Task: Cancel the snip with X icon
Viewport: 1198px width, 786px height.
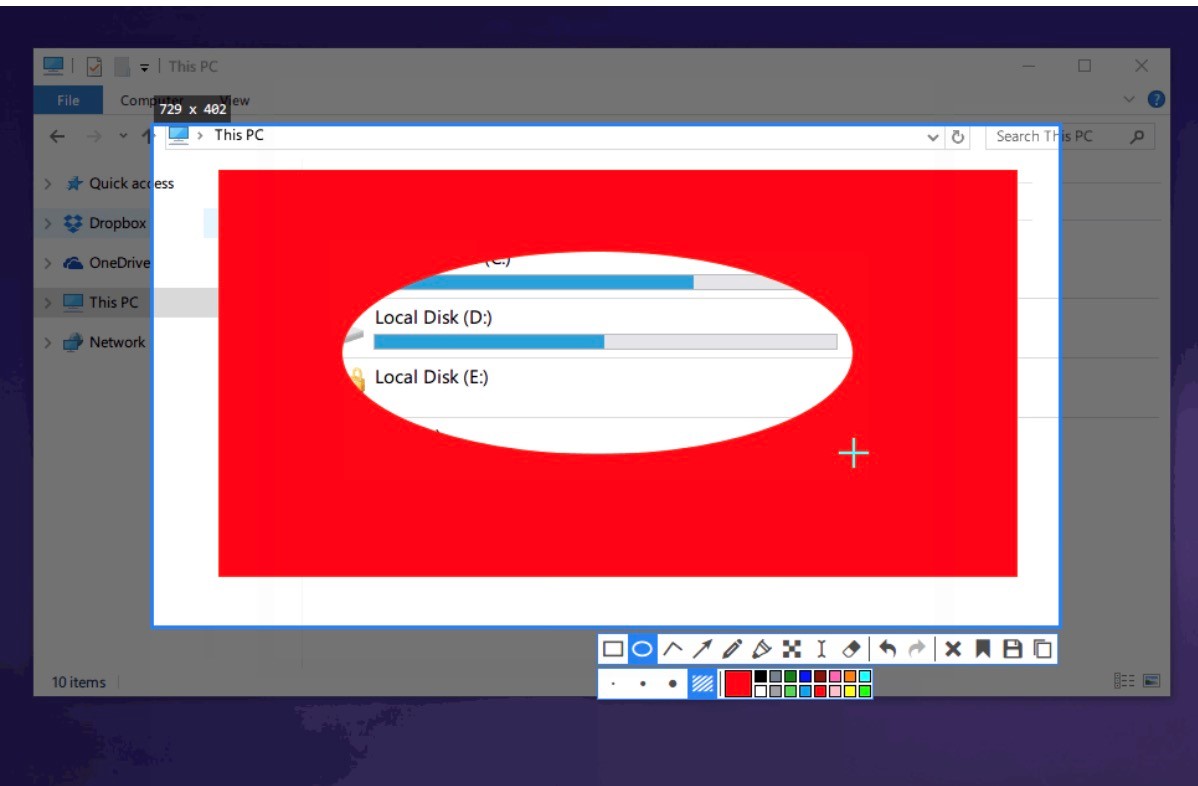Action: [953, 649]
